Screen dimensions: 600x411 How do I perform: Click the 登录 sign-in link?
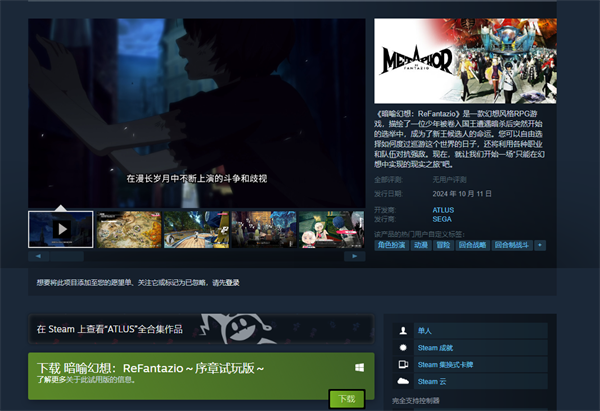point(233,282)
